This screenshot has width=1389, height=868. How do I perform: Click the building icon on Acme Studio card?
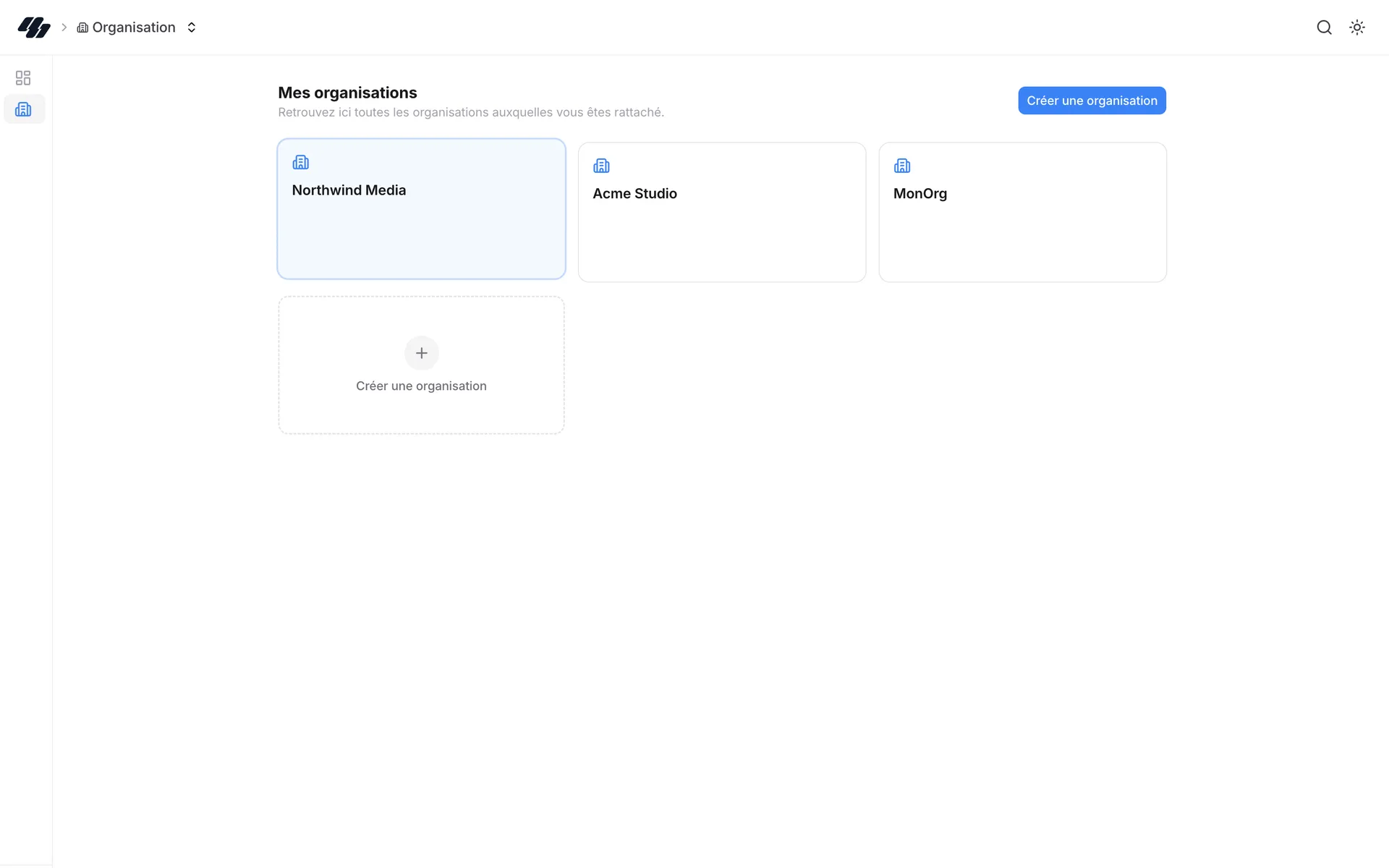(x=601, y=166)
